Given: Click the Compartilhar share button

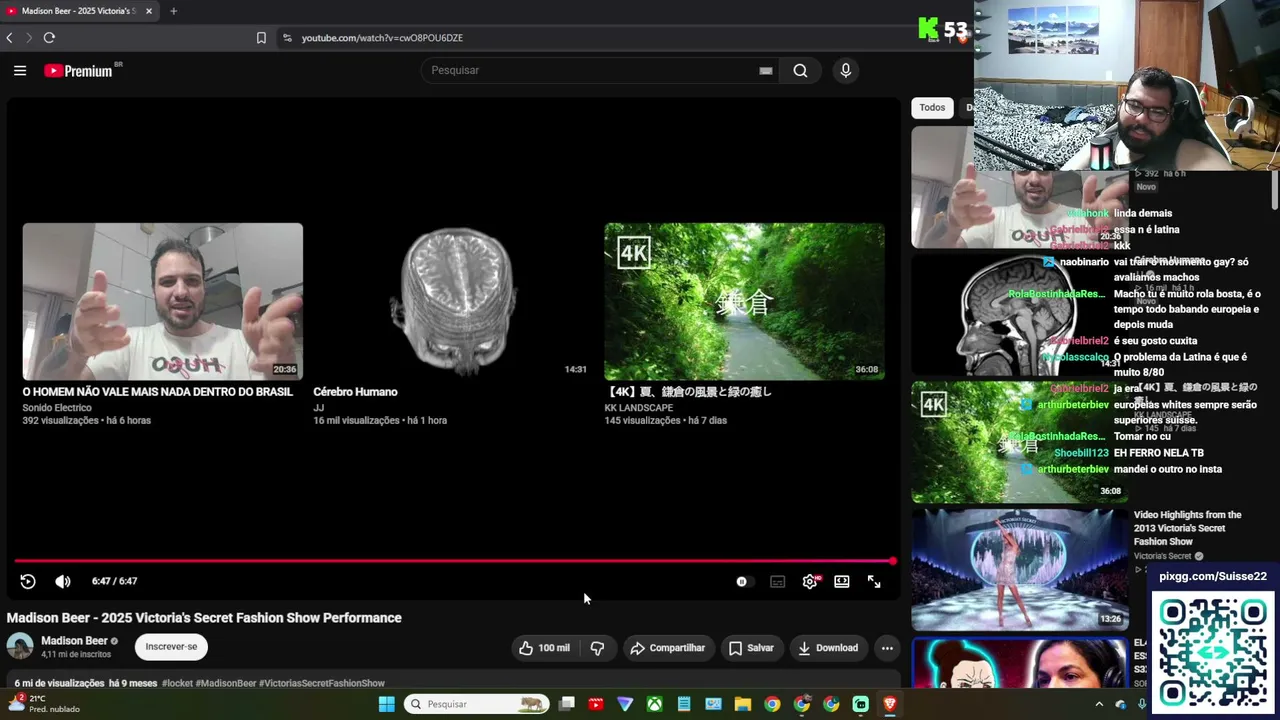Looking at the screenshot, I should (667, 648).
